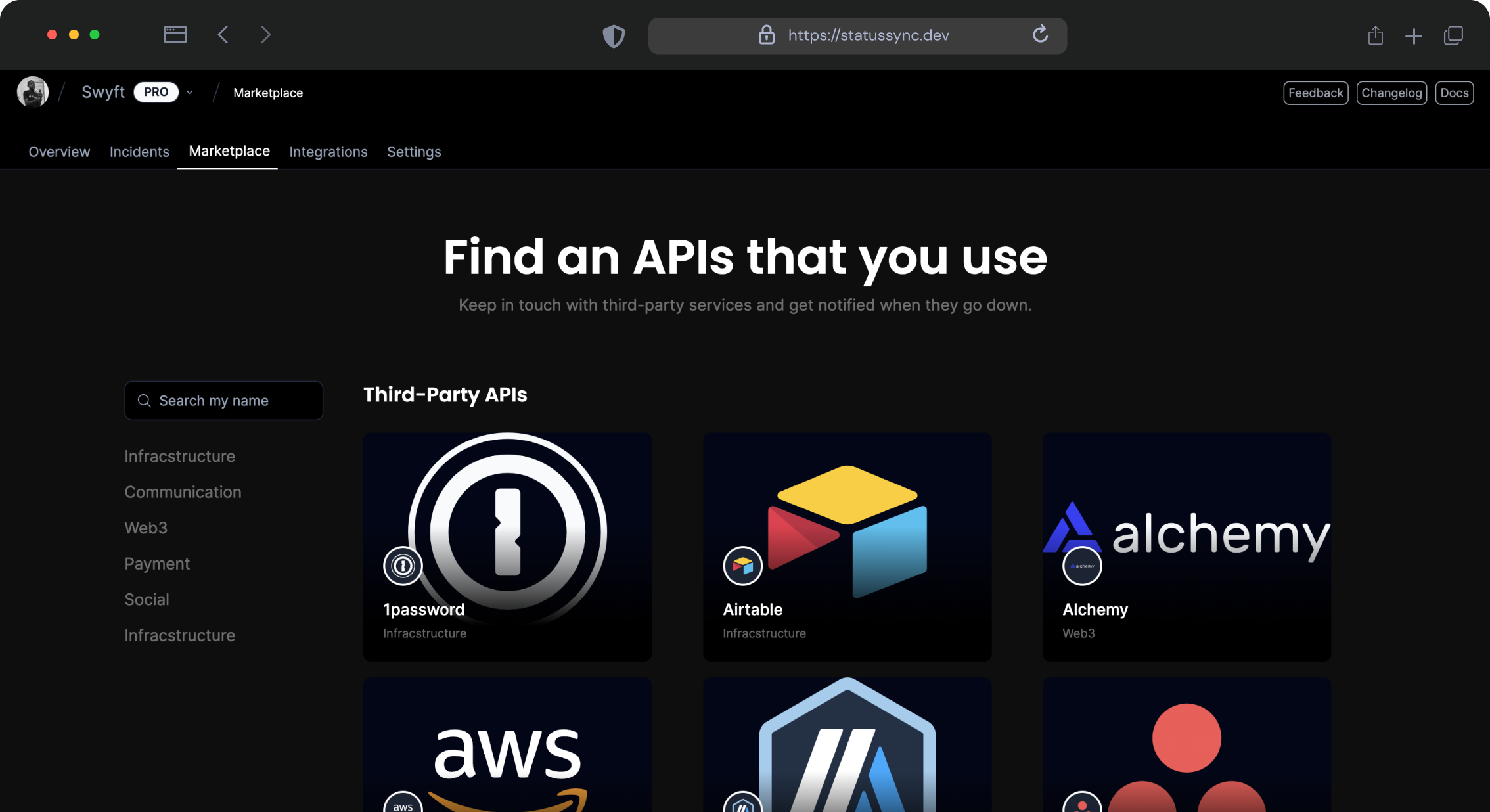This screenshot has height=812, width=1490.
Task: Show tab overview icon
Action: pyautogui.click(x=1453, y=35)
